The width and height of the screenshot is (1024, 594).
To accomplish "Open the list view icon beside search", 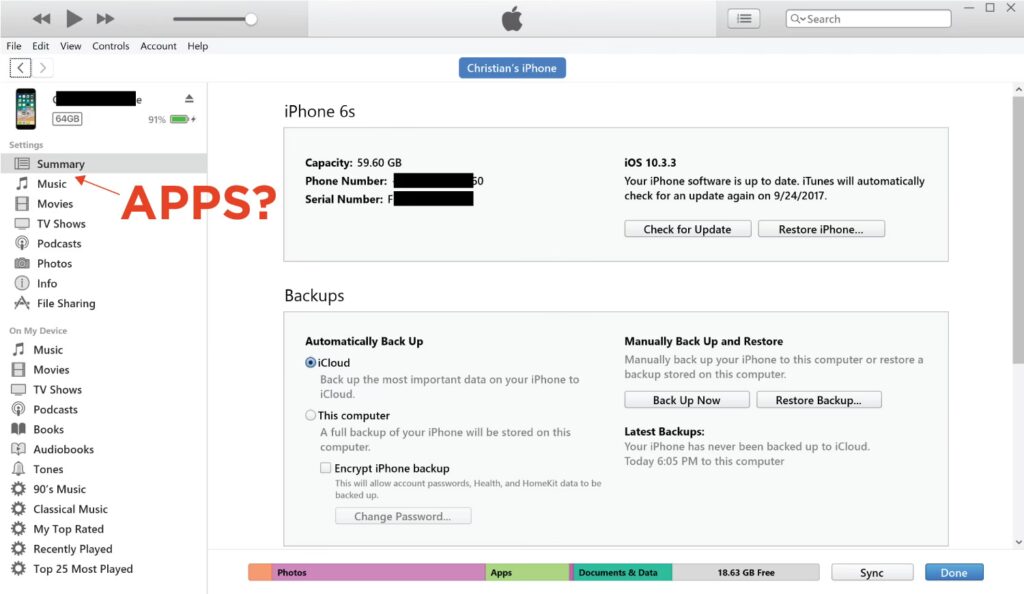I will [744, 18].
